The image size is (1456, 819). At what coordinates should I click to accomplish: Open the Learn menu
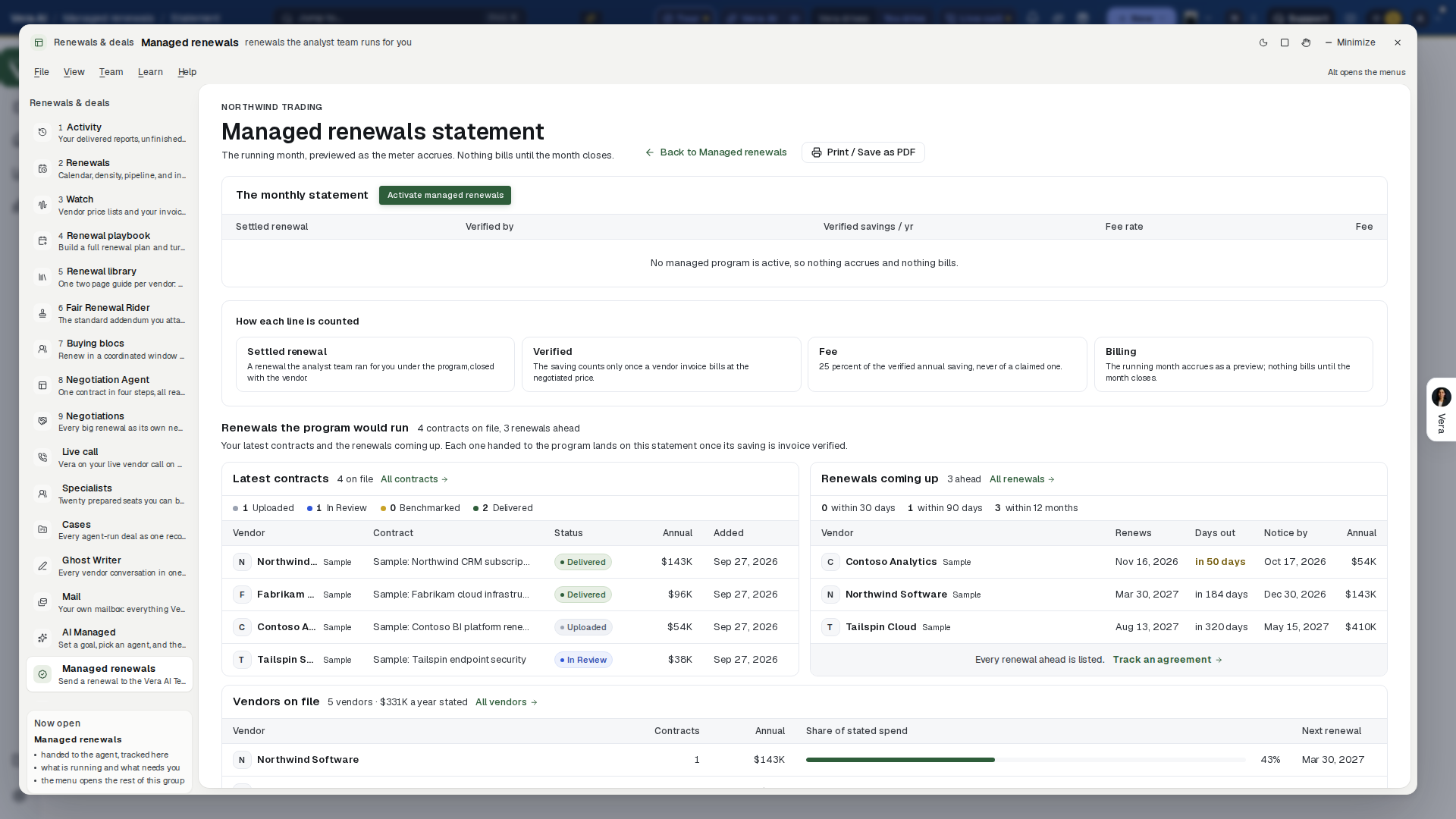pos(150,72)
